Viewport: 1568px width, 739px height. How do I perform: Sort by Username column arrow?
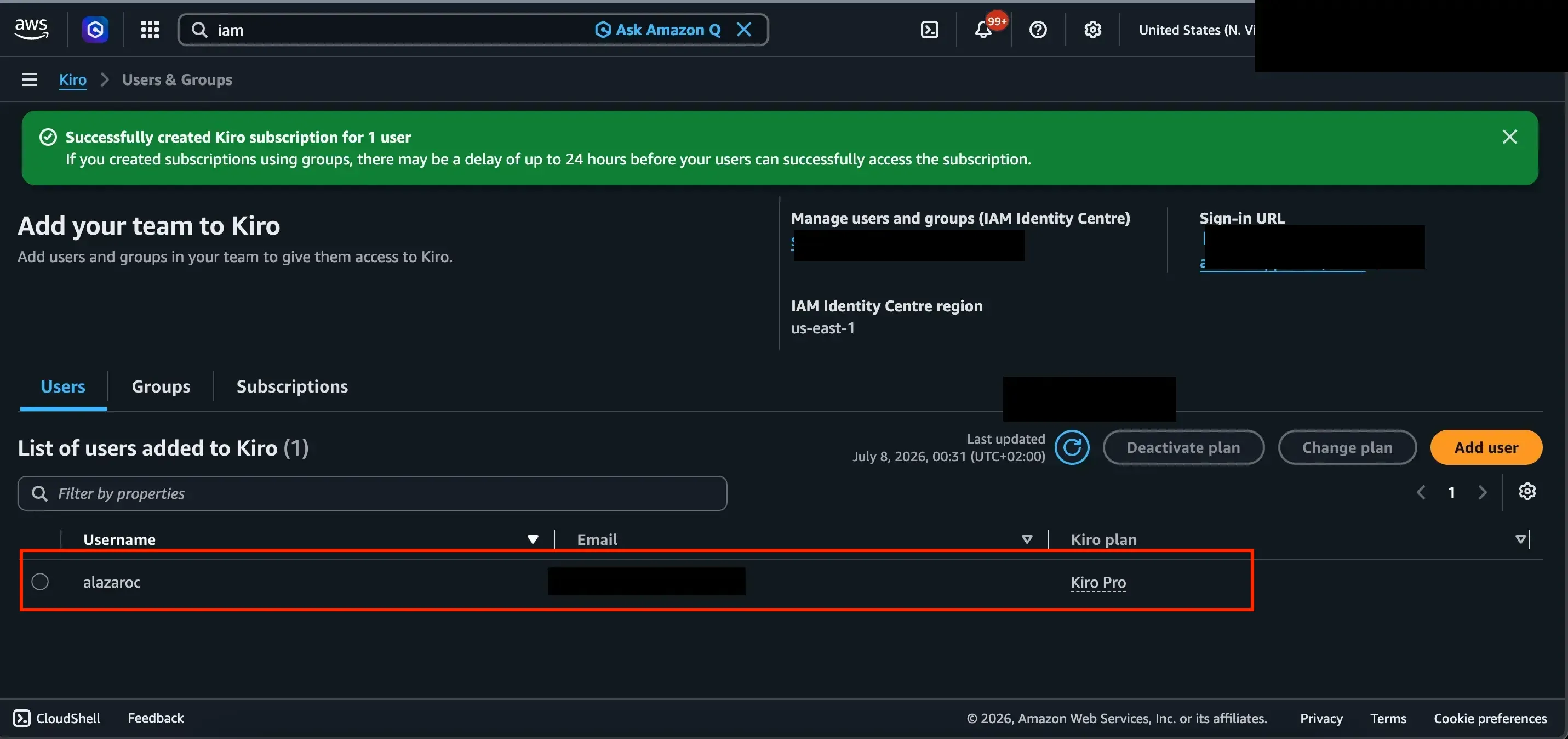coord(533,539)
